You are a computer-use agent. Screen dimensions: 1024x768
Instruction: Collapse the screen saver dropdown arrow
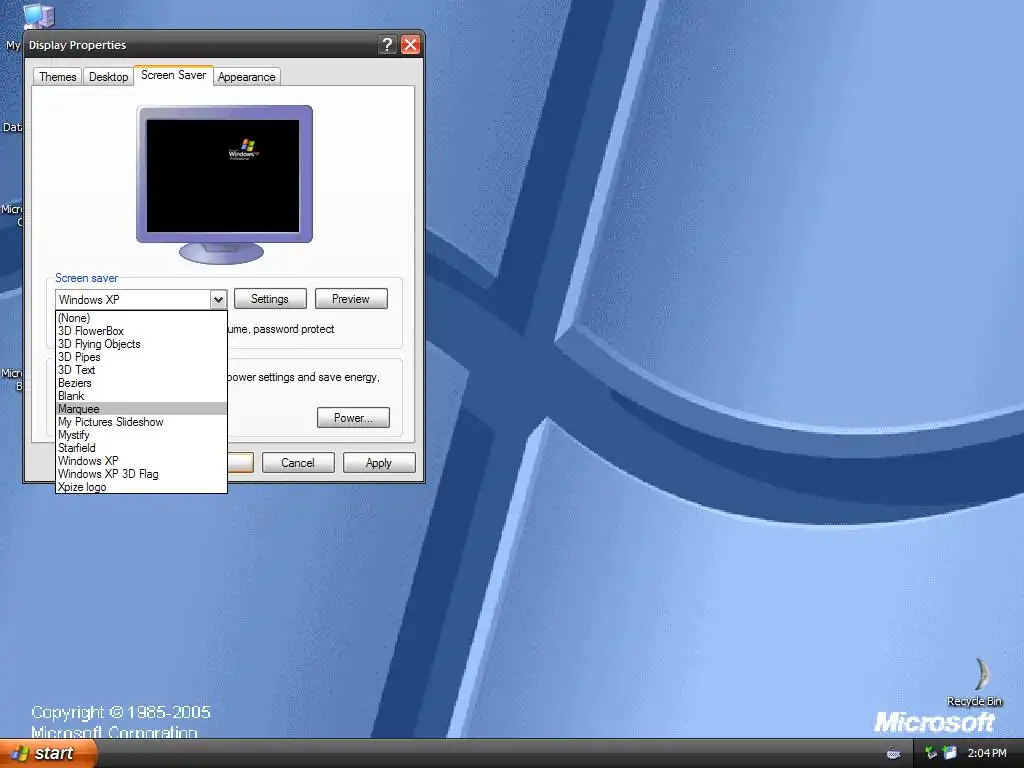[218, 300]
